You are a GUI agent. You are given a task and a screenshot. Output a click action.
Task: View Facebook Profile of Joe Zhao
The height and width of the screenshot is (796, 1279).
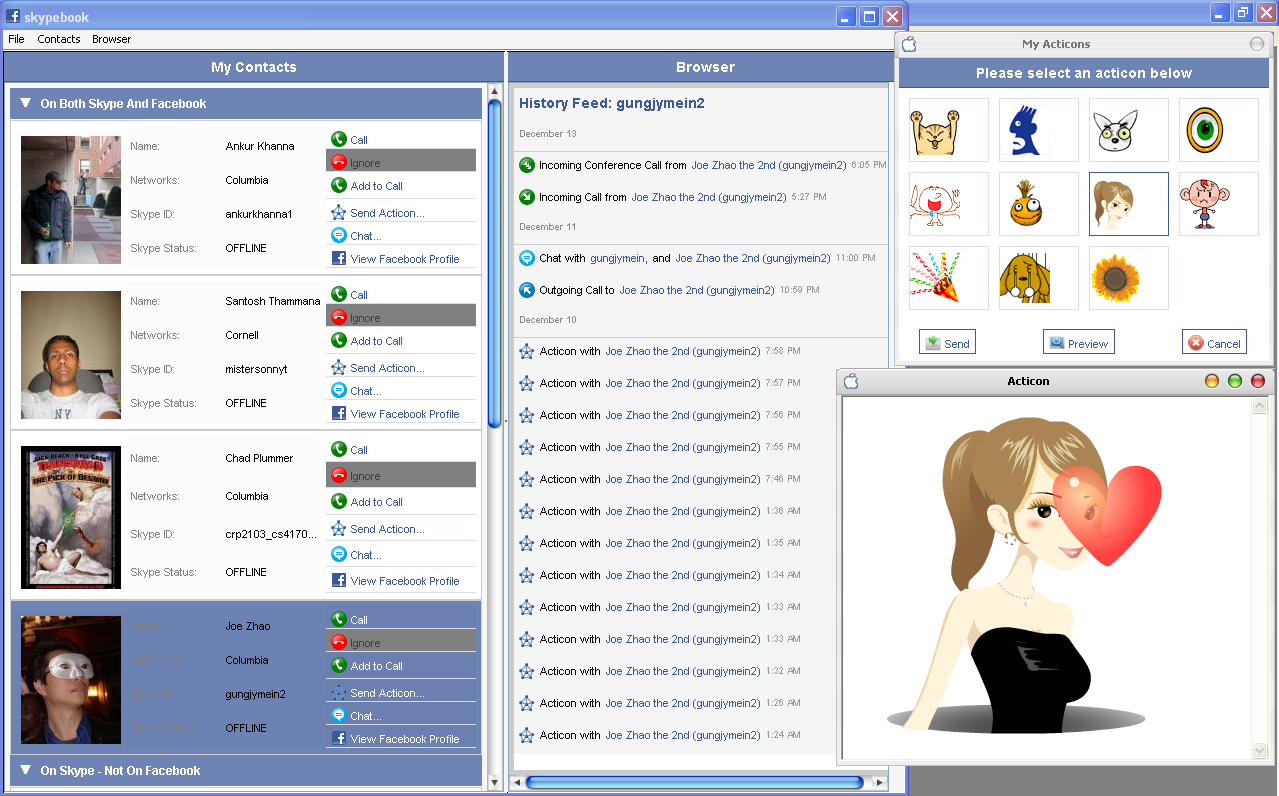click(405, 739)
